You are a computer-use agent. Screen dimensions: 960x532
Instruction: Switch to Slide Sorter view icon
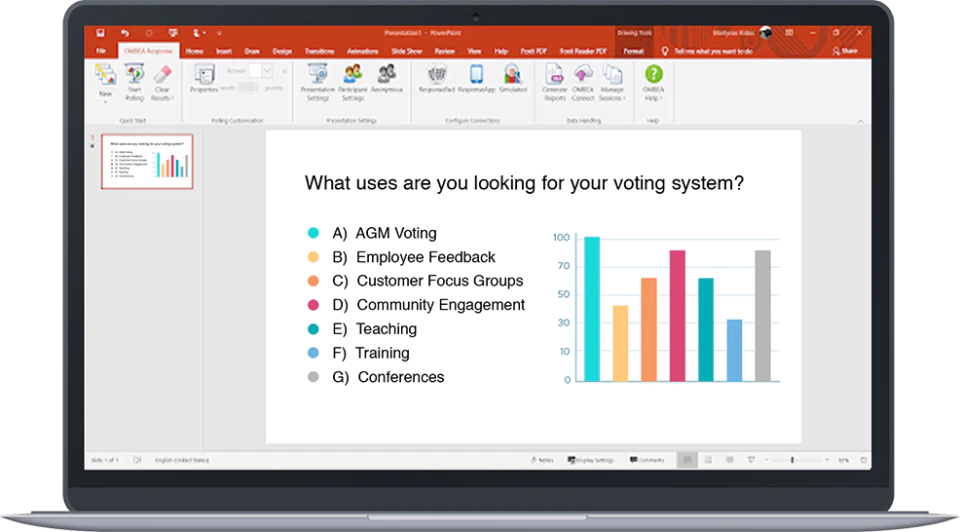tap(708, 460)
